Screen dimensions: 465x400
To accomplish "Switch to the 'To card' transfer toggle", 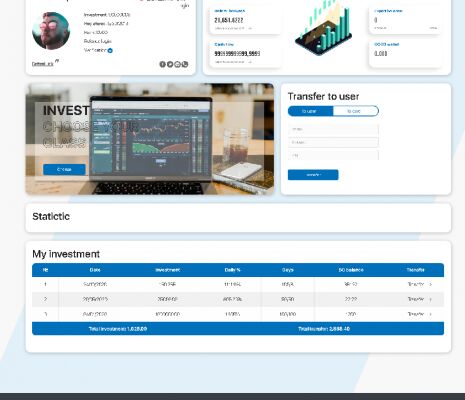I will pos(356,111).
